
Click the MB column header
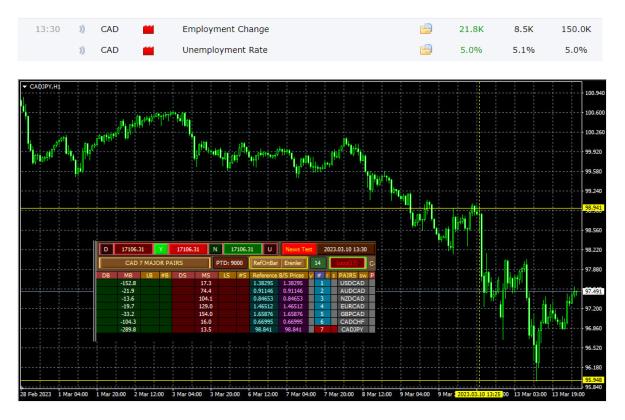tap(128, 275)
